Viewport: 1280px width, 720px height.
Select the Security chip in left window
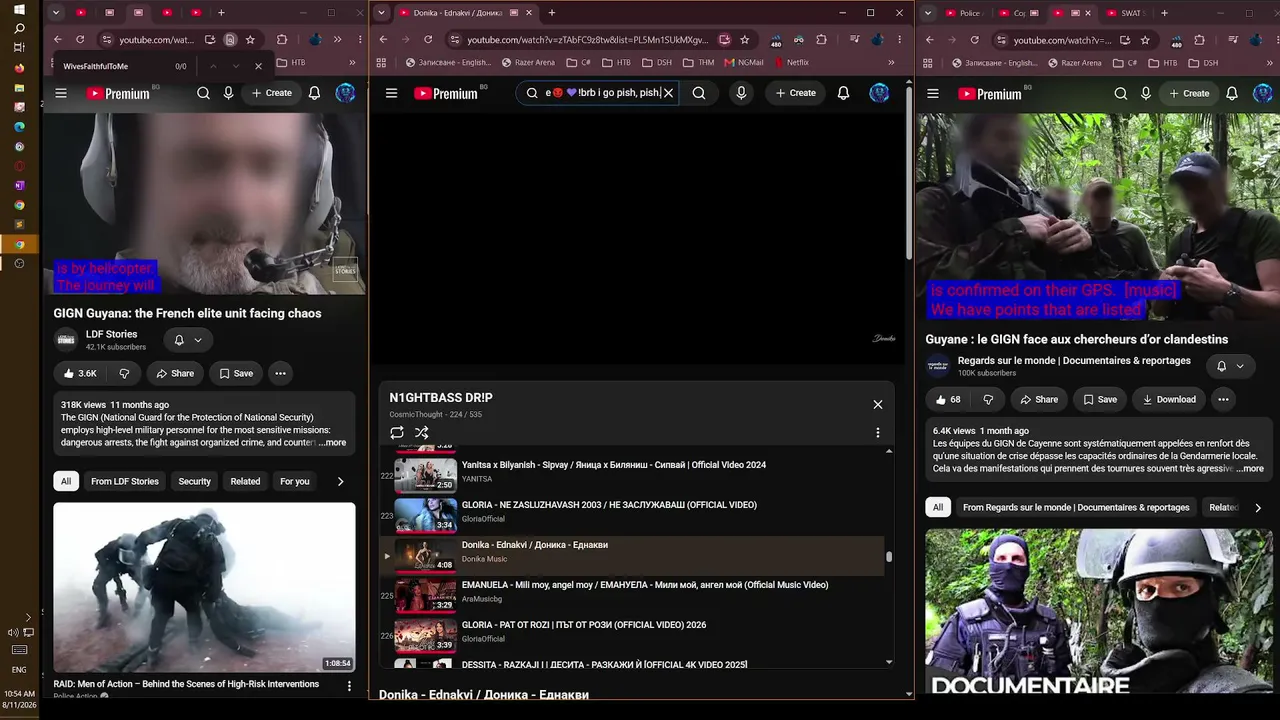click(194, 481)
